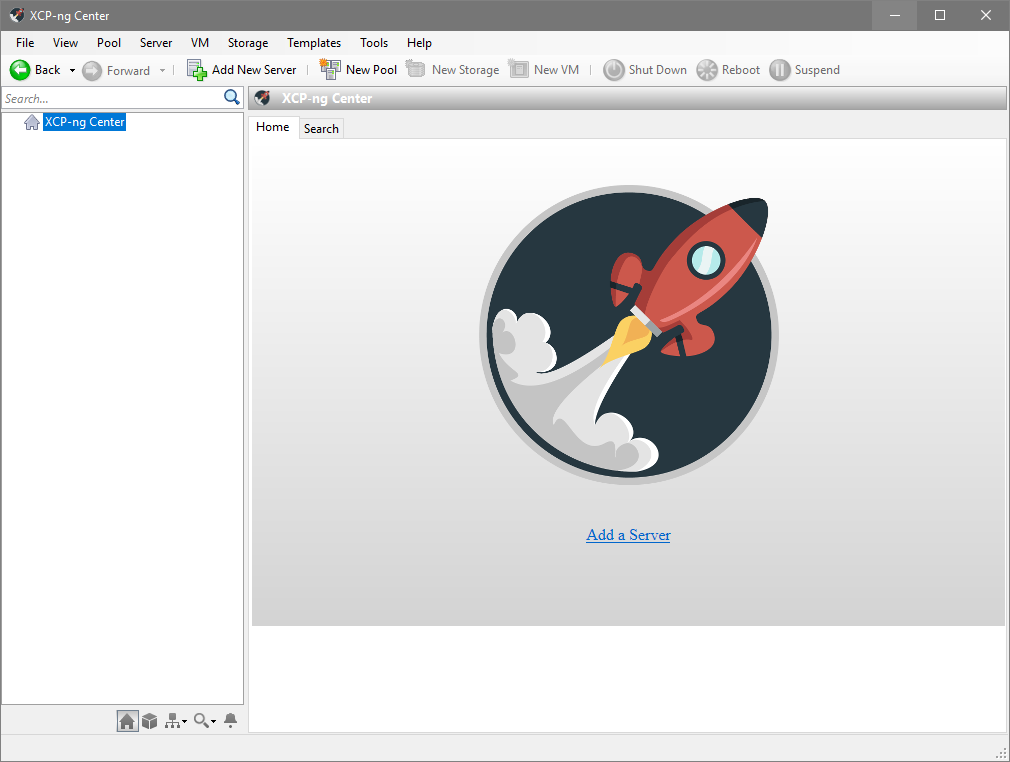This screenshot has height=762, width=1010.
Task: Open the Notifications bell icon
Action: (x=231, y=721)
